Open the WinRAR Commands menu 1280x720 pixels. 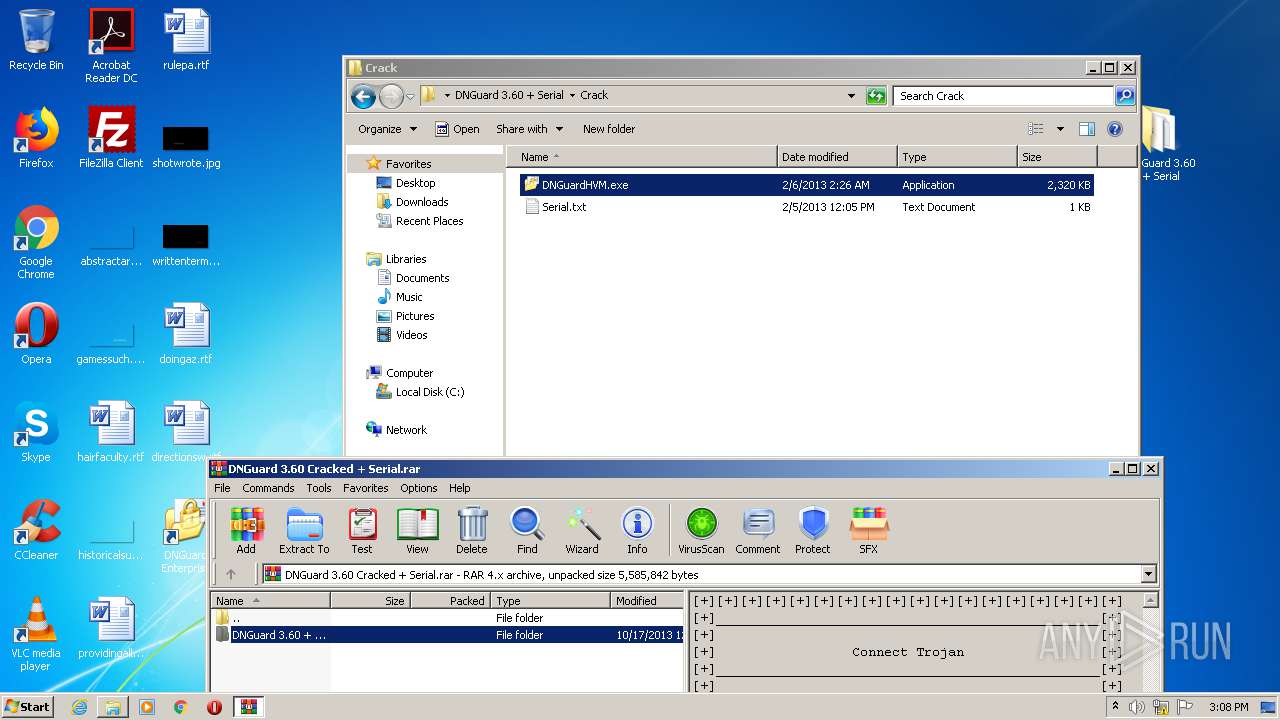(268, 488)
